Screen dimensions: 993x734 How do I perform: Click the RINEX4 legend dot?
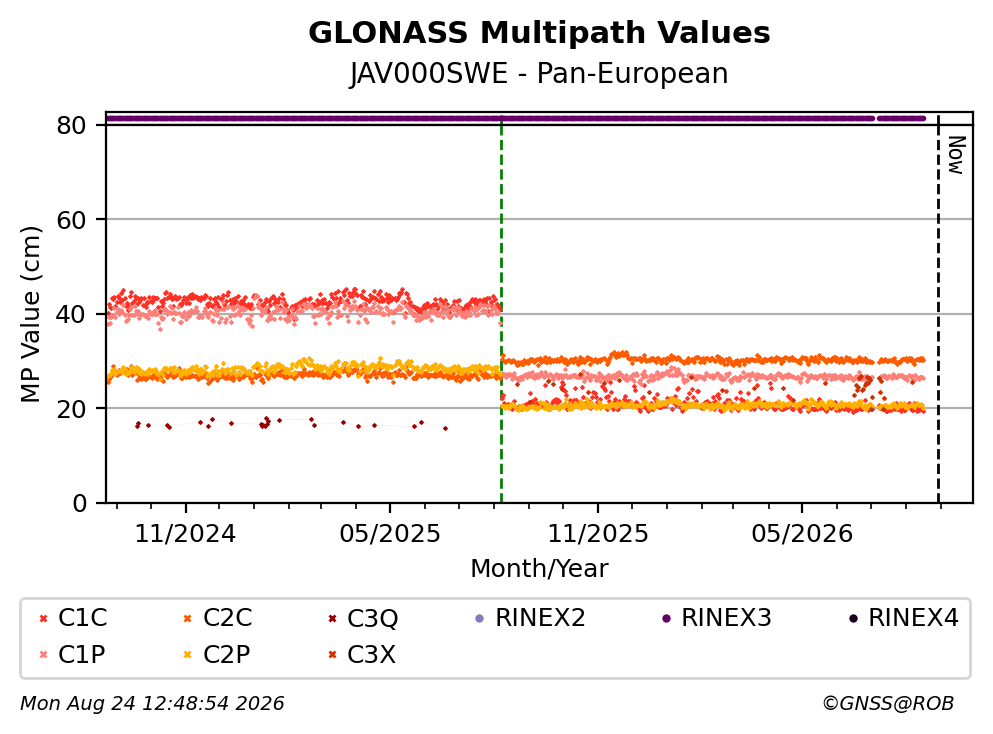(853, 619)
